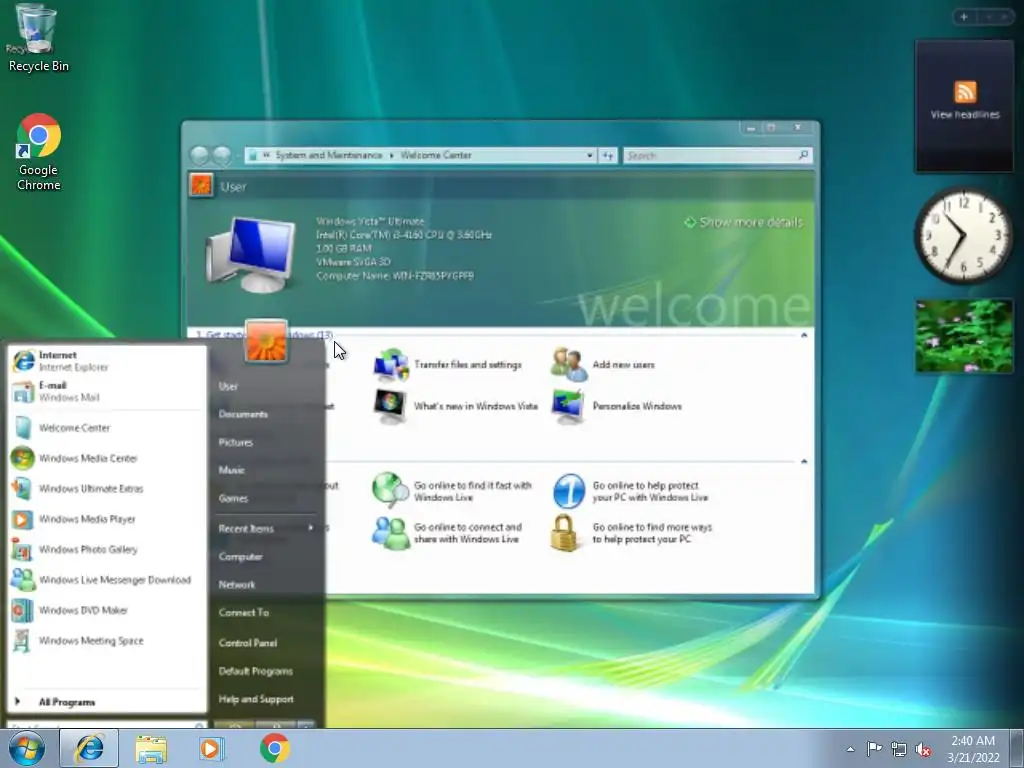Expand All Programs list
1024x768 pixels.
point(106,702)
